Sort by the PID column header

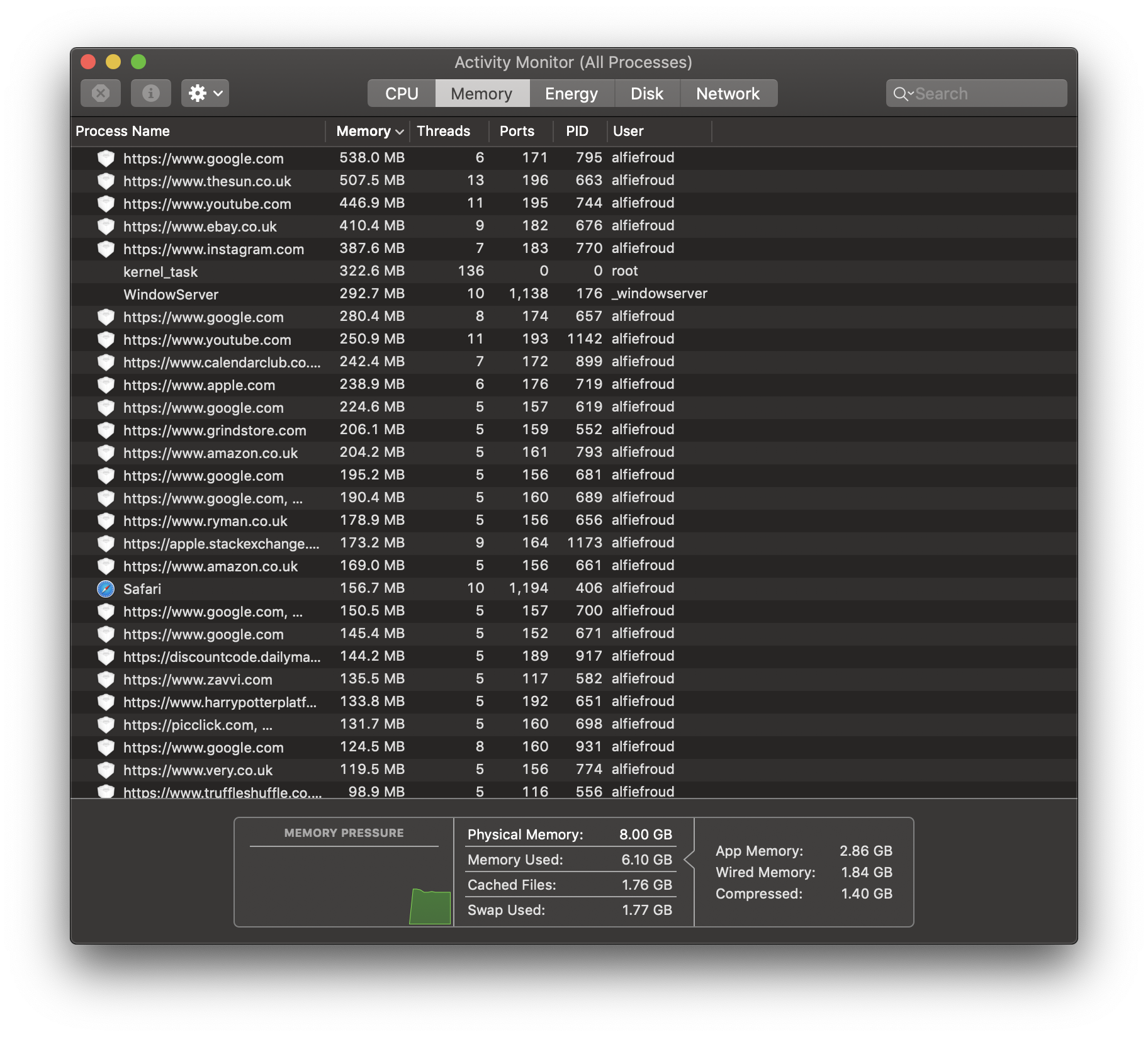coord(580,131)
